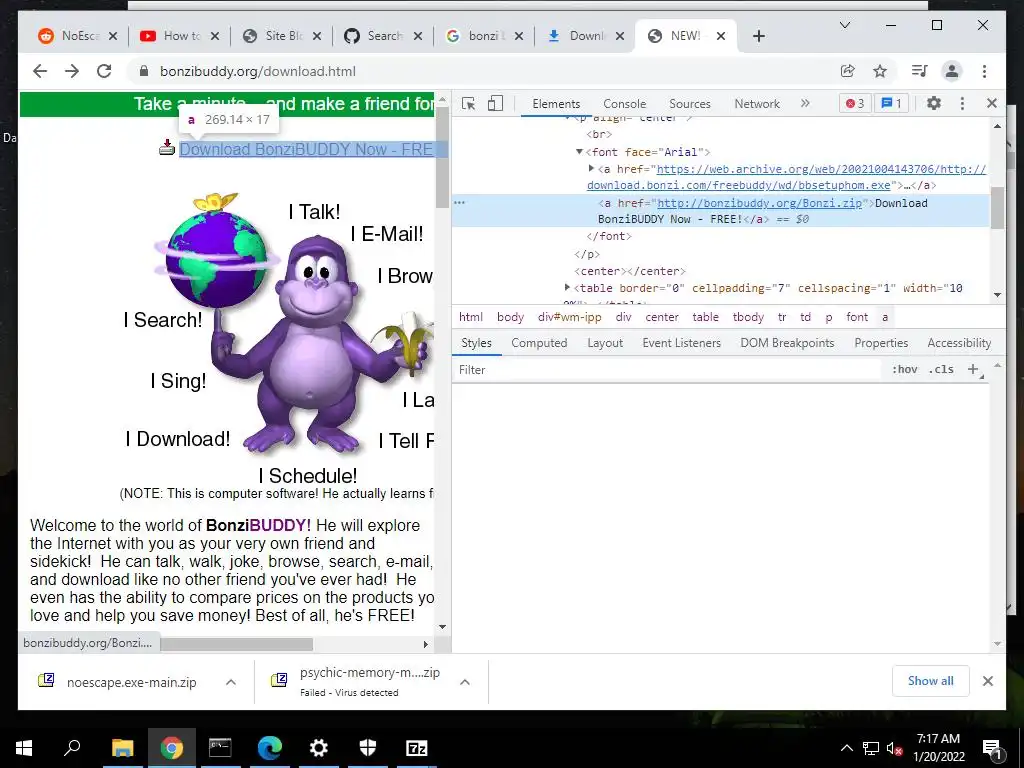Go forward using the browser forward arrow
This screenshot has width=1024, height=768.
72,71
